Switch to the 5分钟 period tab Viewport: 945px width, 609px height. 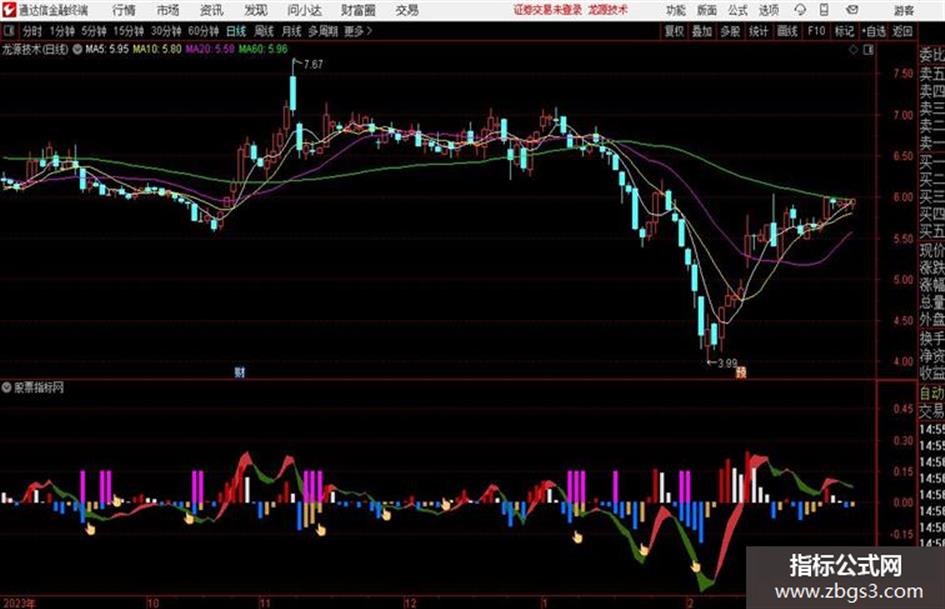click(x=93, y=31)
